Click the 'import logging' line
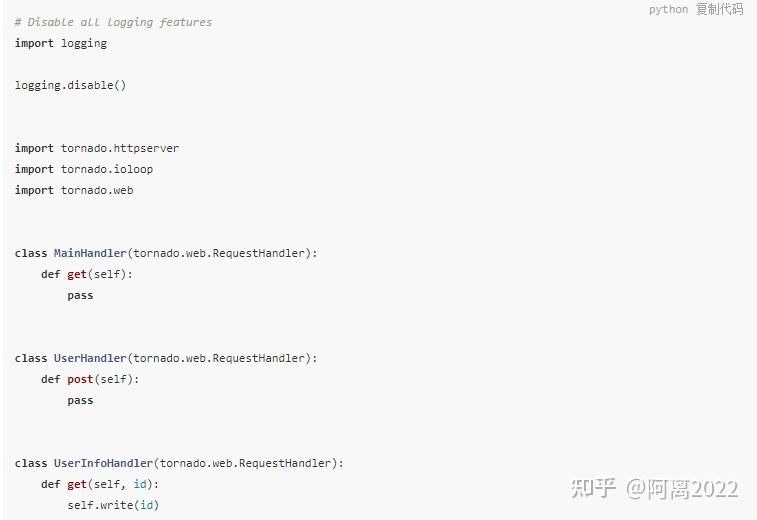Screen dimensions: 757x520 click(61, 43)
